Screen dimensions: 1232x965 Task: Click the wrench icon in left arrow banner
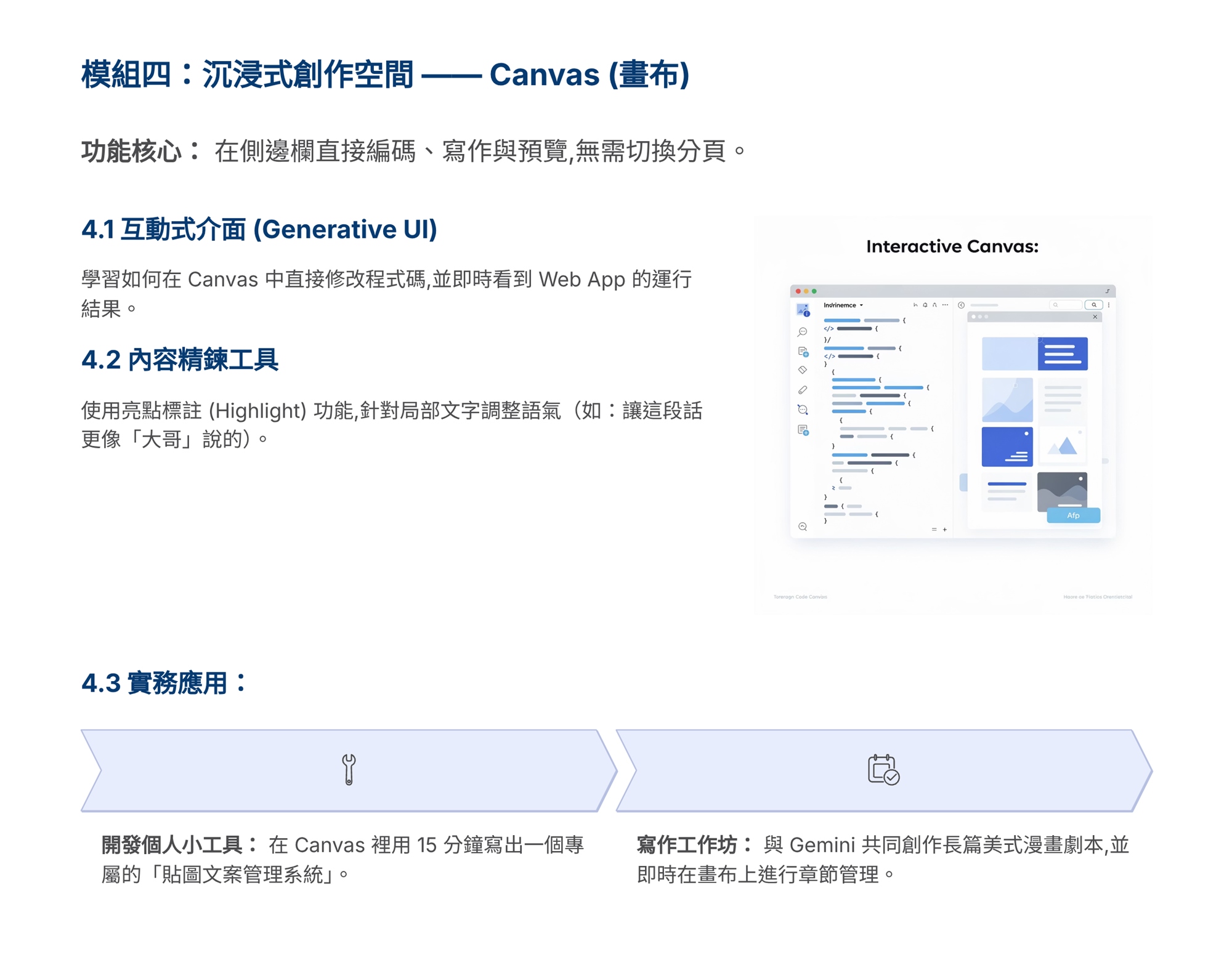coord(349,769)
